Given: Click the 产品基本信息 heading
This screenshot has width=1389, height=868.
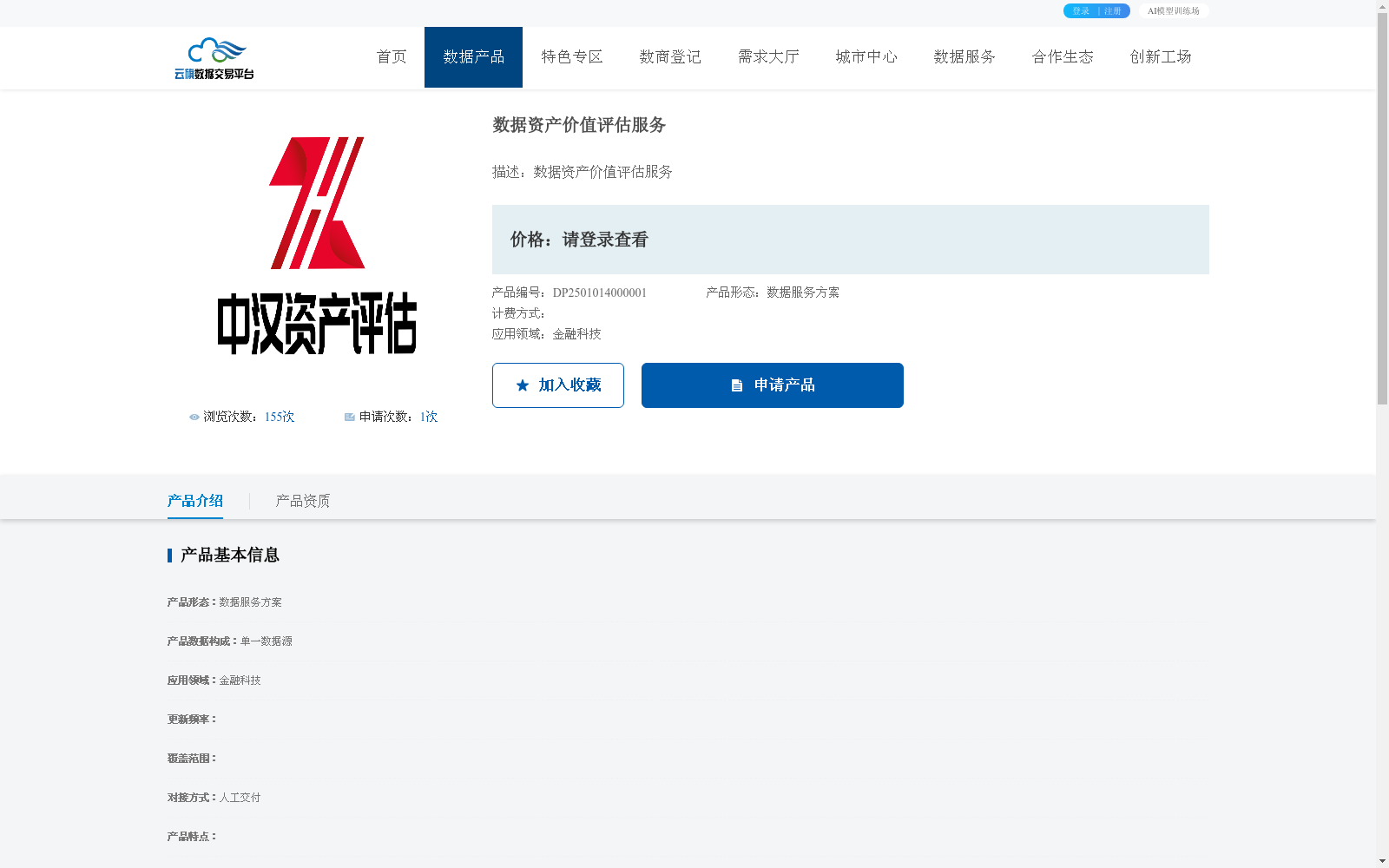Looking at the screenshot, I should point(230,556).
